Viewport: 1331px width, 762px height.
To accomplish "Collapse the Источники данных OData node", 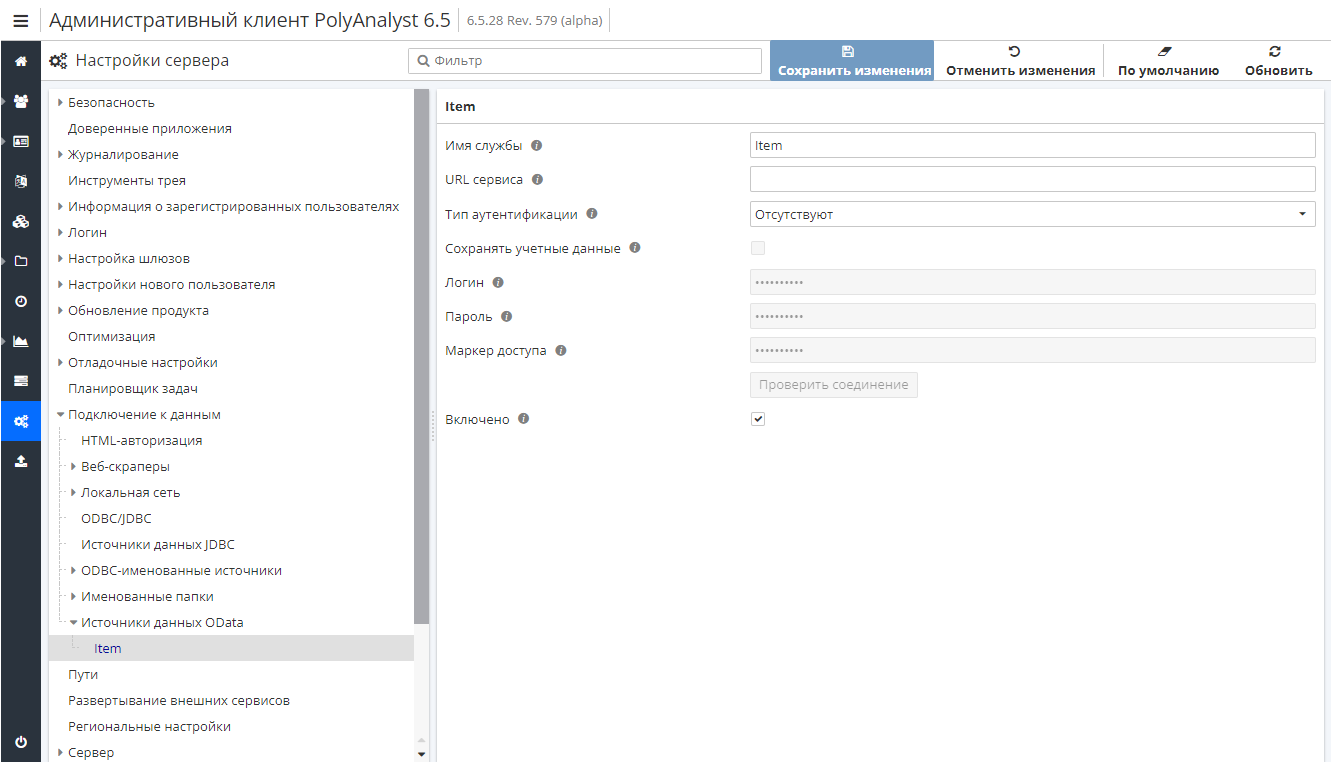I will [x=73, y=622].
